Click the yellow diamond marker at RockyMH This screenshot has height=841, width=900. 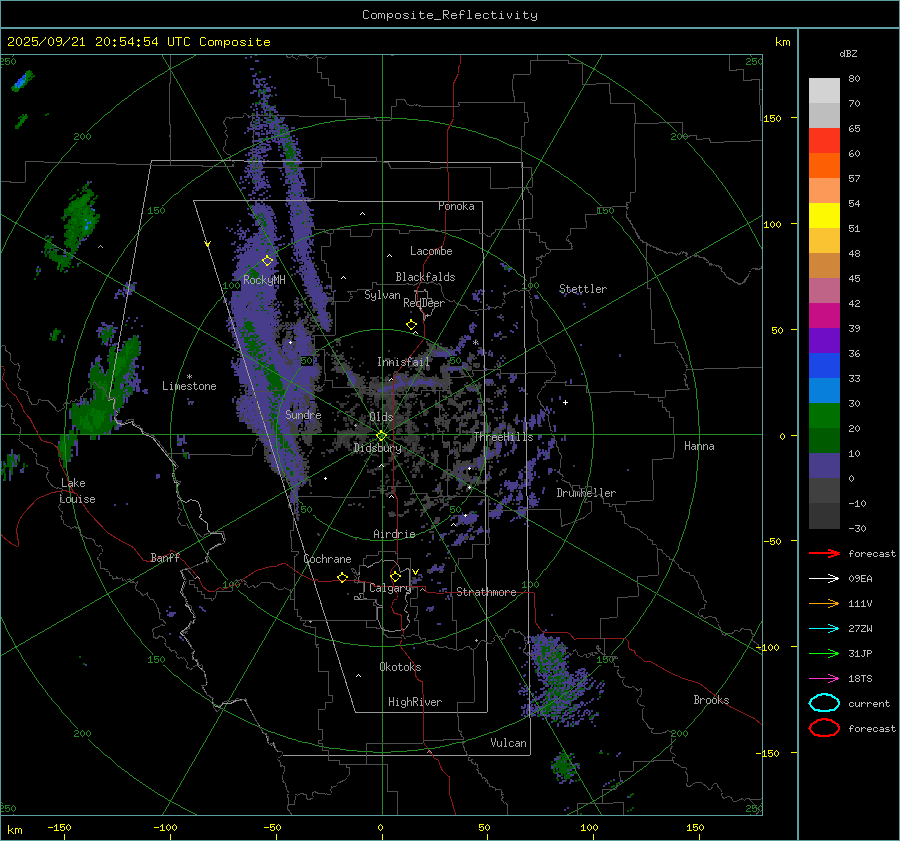coord(267,260)
